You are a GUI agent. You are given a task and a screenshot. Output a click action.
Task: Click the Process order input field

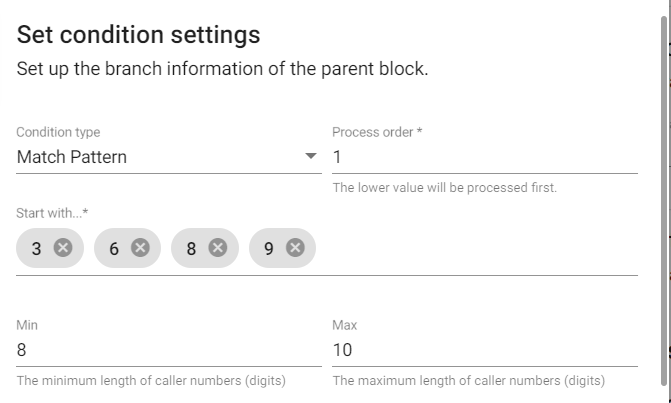point(484,157)
